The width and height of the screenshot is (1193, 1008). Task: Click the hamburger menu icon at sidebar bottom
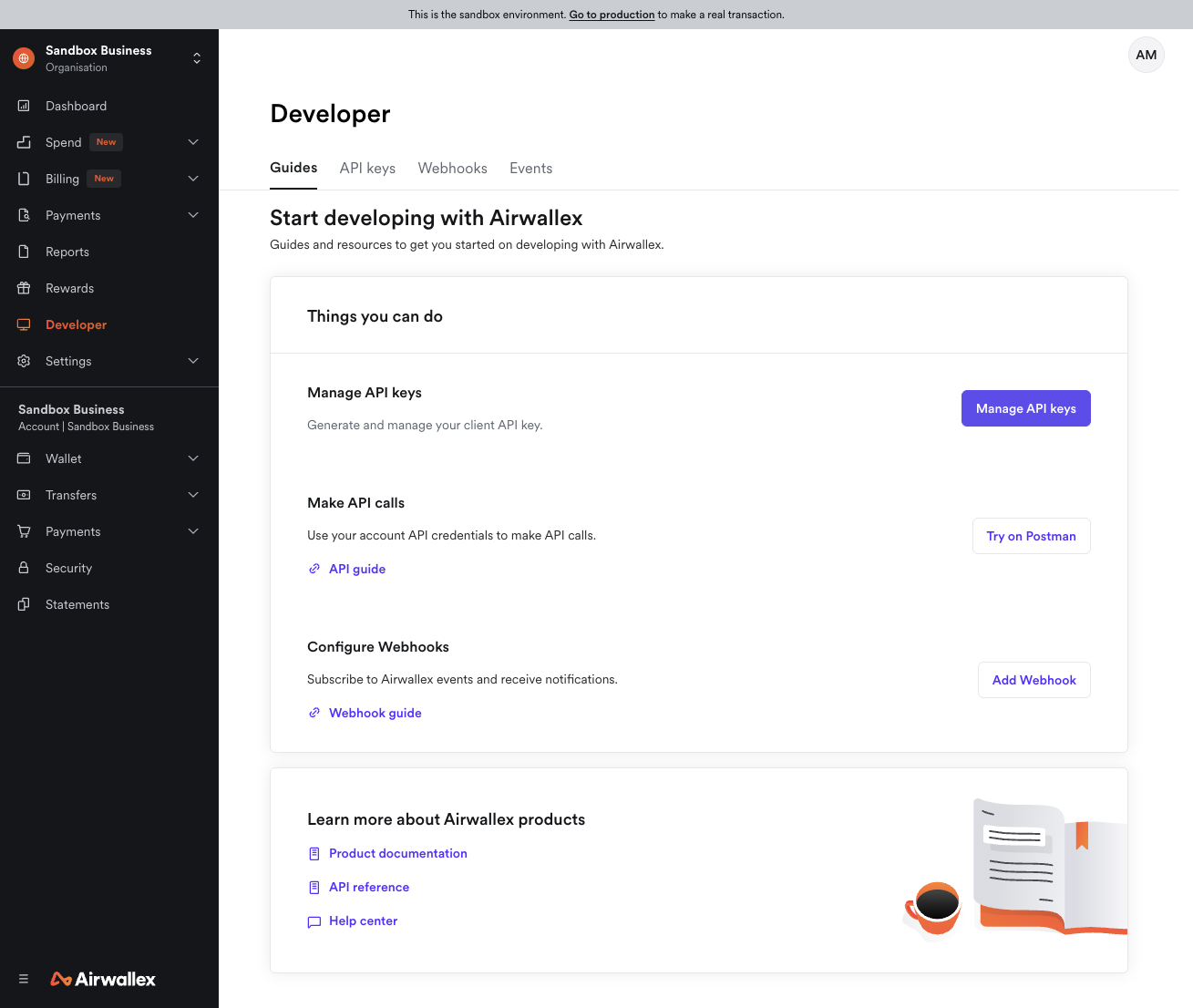24,979
